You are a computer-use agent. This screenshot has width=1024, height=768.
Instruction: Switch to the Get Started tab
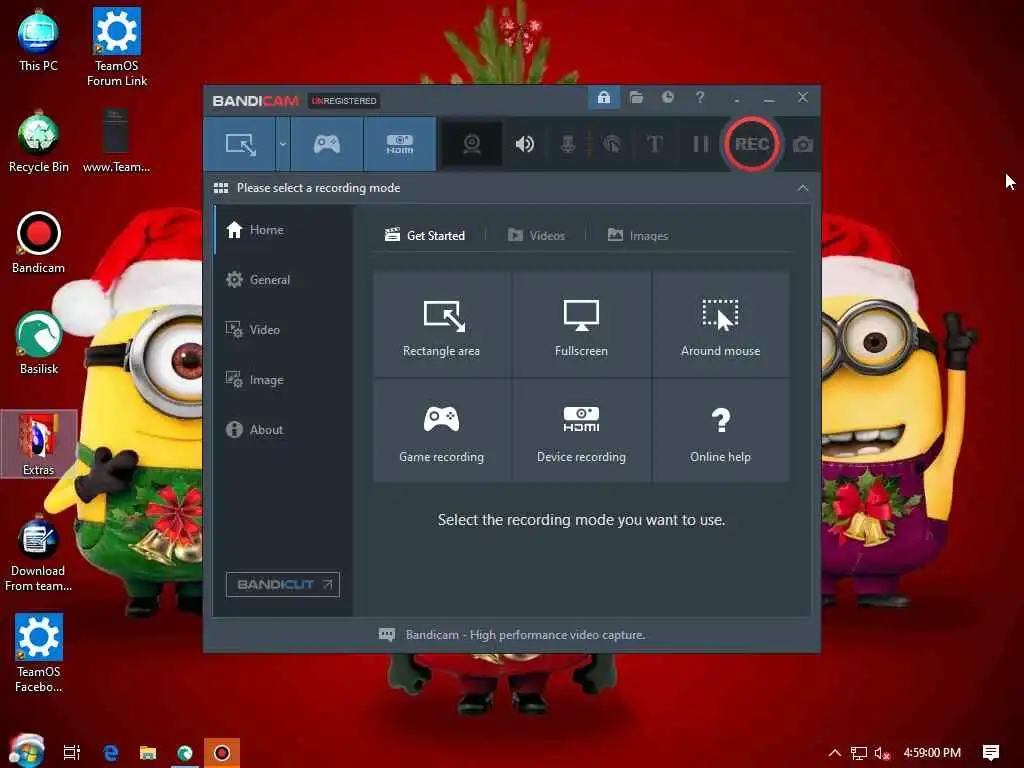click(x=425, y=235)
